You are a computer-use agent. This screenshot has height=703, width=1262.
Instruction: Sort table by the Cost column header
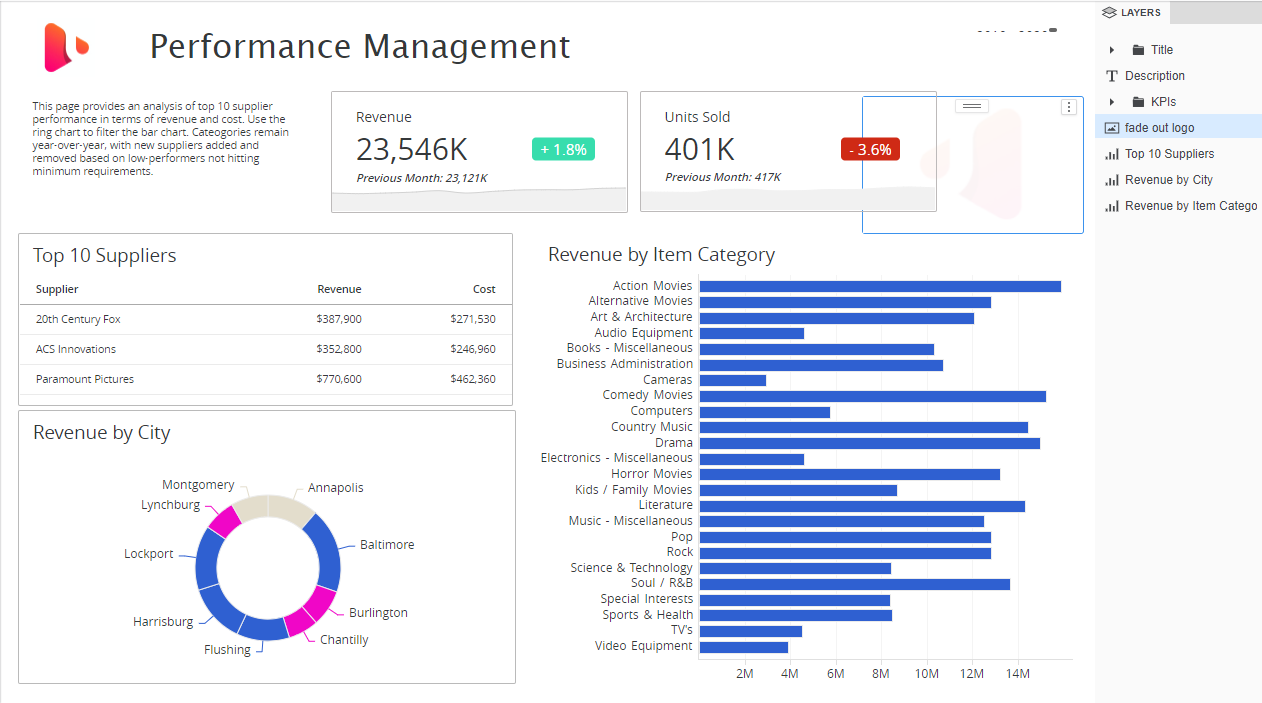pyautogui.click(x=484, y=289)
